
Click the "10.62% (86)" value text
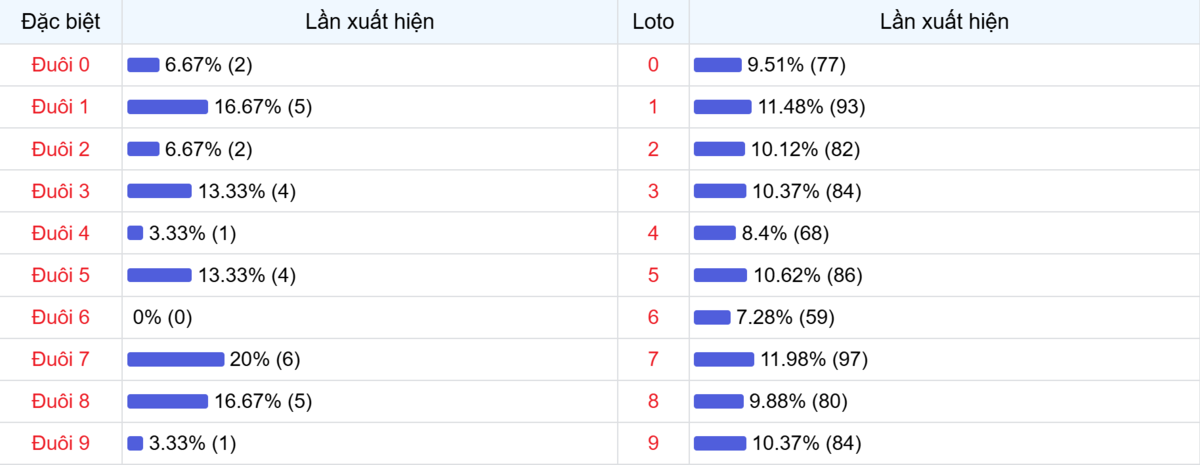coord(807,275)
